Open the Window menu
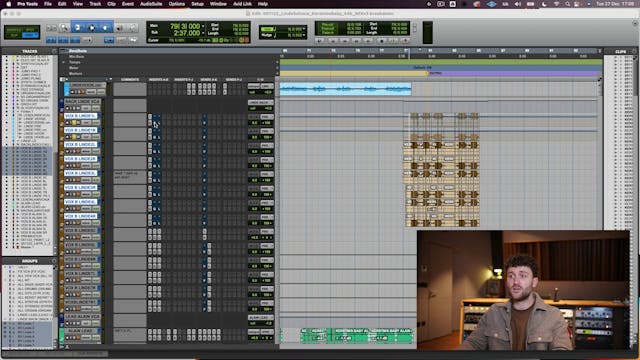 tap(218, 4)
